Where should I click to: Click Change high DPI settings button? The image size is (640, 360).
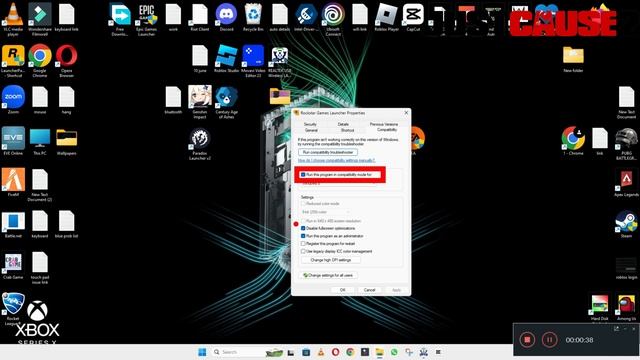[x=331, y=260]
